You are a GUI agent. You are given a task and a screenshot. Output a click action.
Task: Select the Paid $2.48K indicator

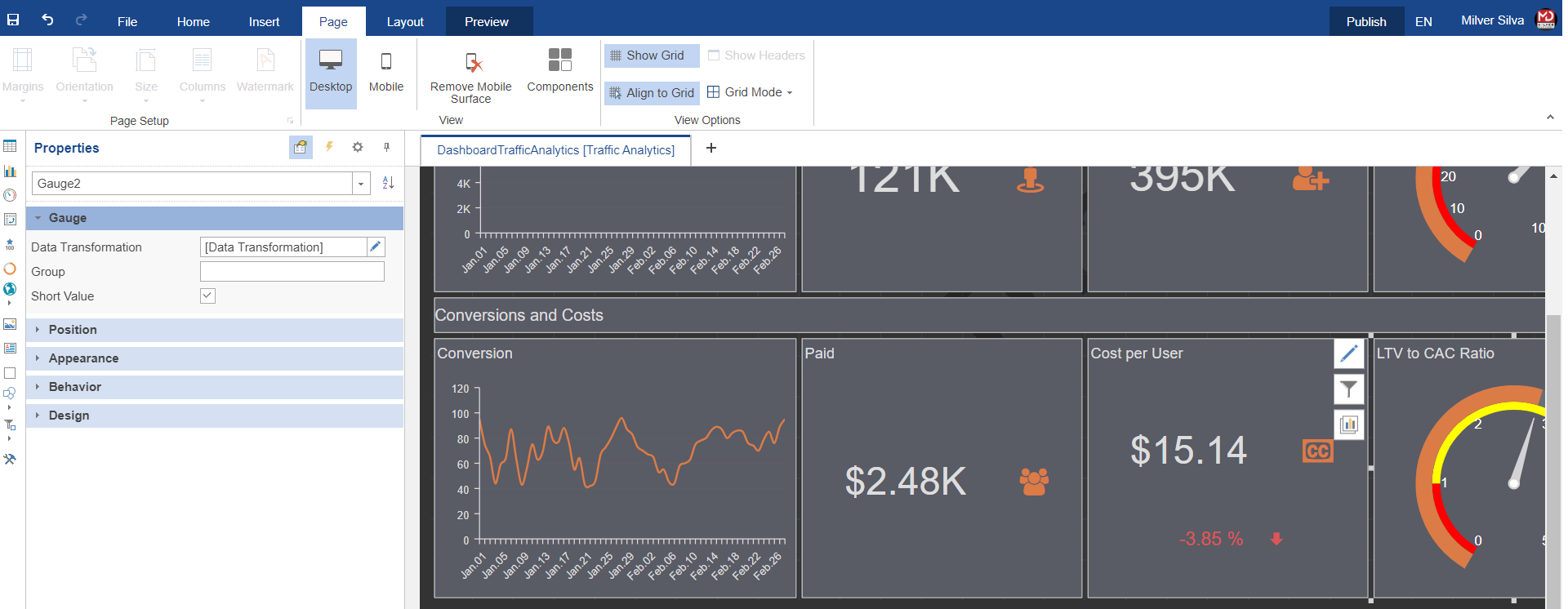point(942,468)
